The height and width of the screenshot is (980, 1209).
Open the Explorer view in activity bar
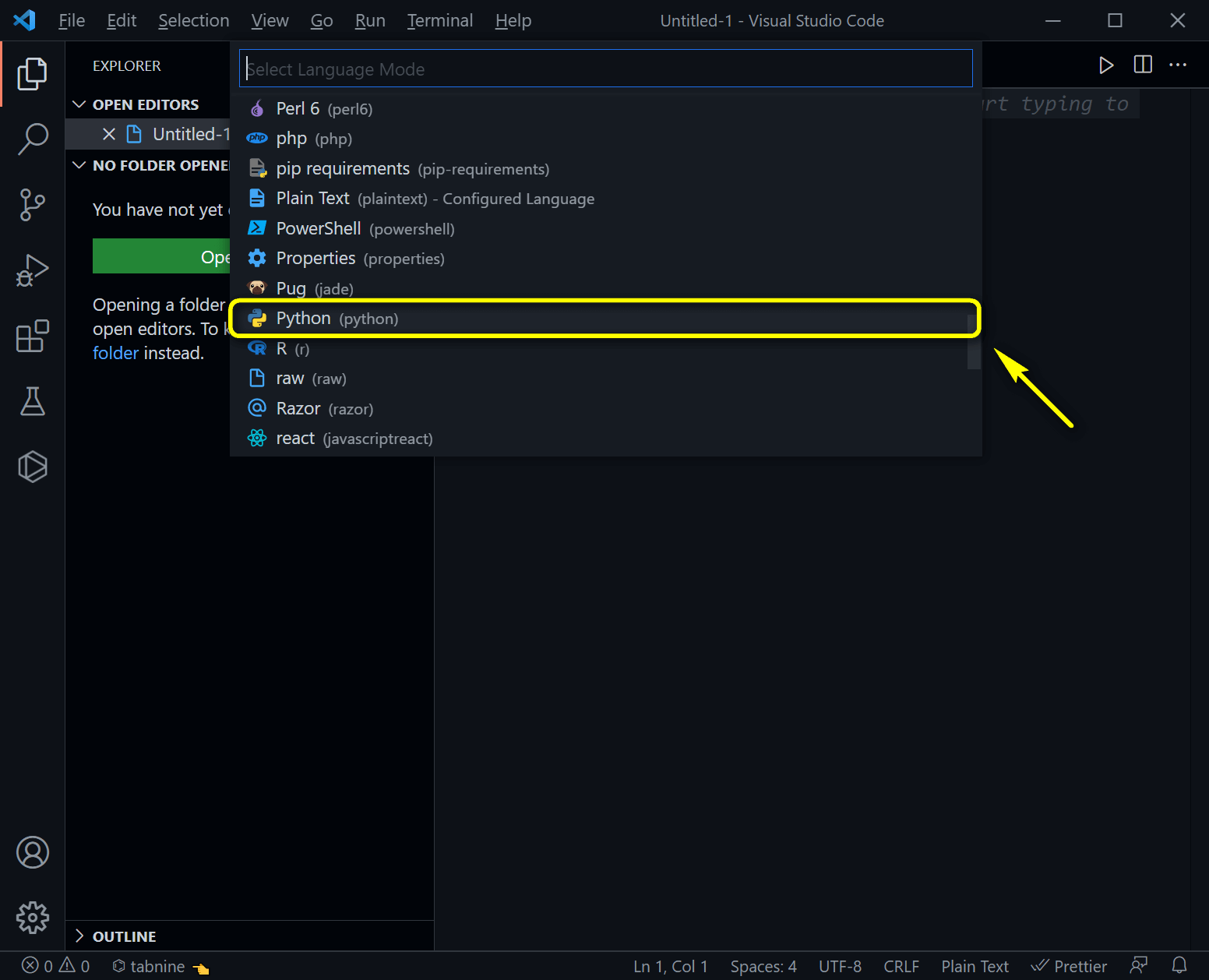[x=33, y=74]
